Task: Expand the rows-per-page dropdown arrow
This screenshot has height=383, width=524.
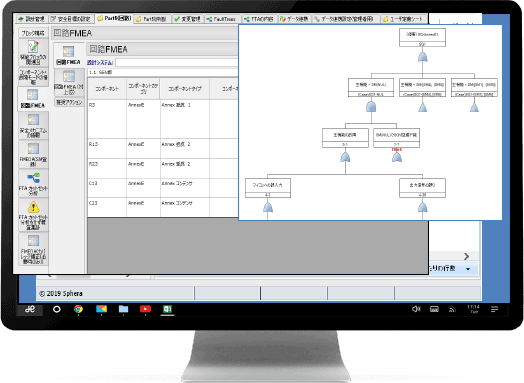Action: [468, 269]
